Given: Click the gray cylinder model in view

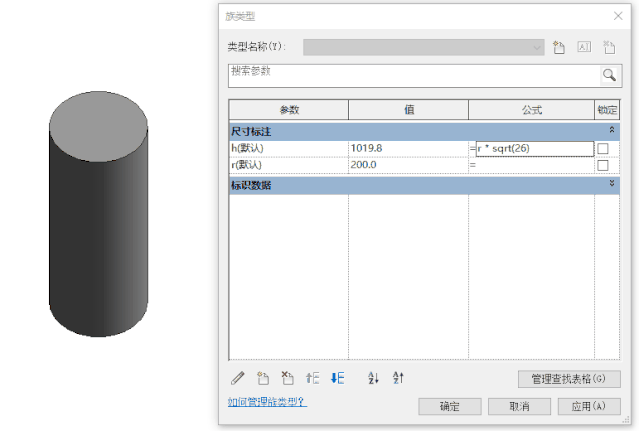Looking at the screenshot, I should click(98, 214).
